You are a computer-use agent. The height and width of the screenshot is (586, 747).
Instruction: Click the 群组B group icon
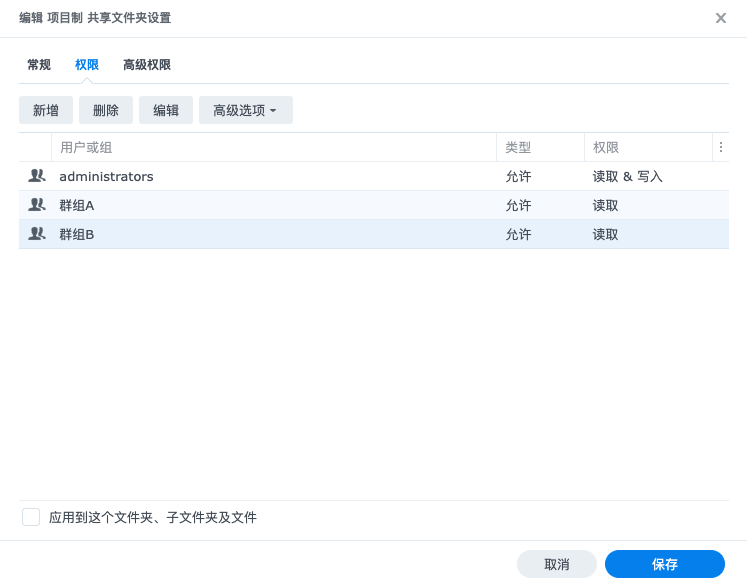coord(37,234)
